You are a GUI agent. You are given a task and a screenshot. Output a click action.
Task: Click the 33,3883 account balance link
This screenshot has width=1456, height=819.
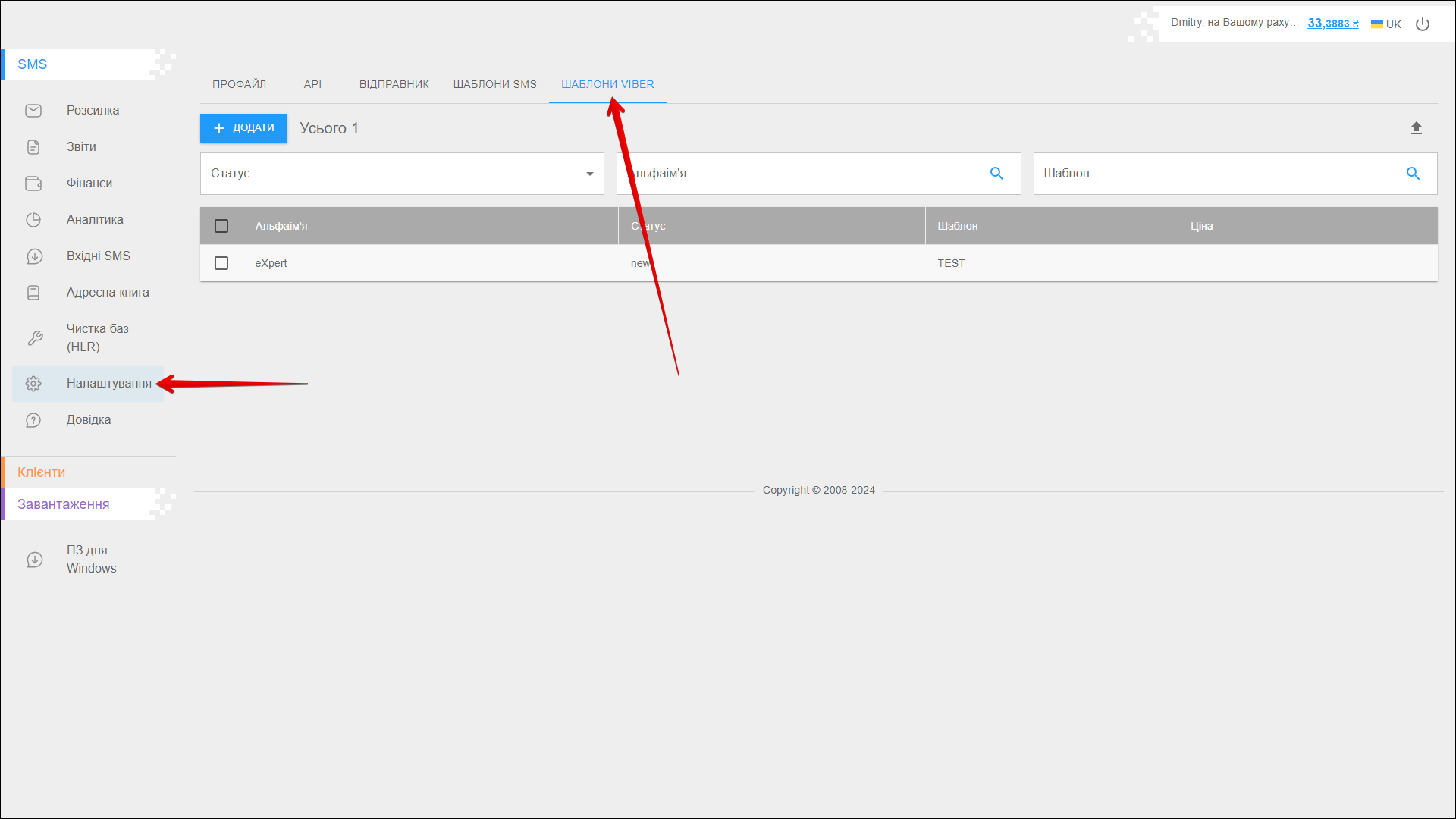coord(1332,24)
